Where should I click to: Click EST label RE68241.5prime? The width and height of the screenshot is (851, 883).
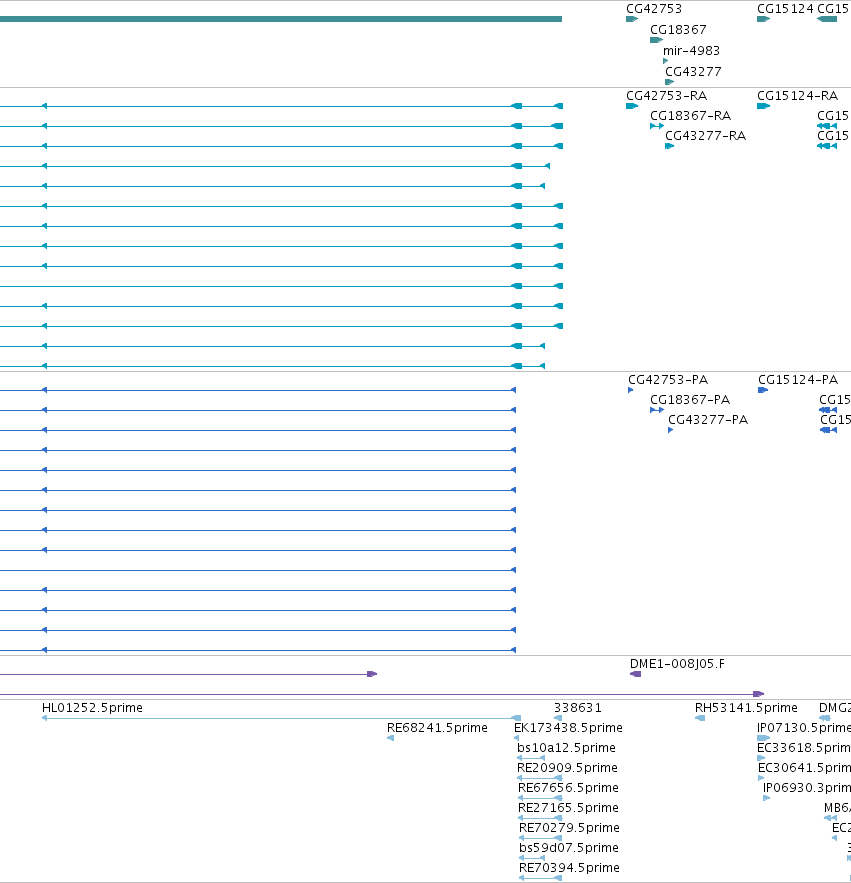tap(437, 728)
